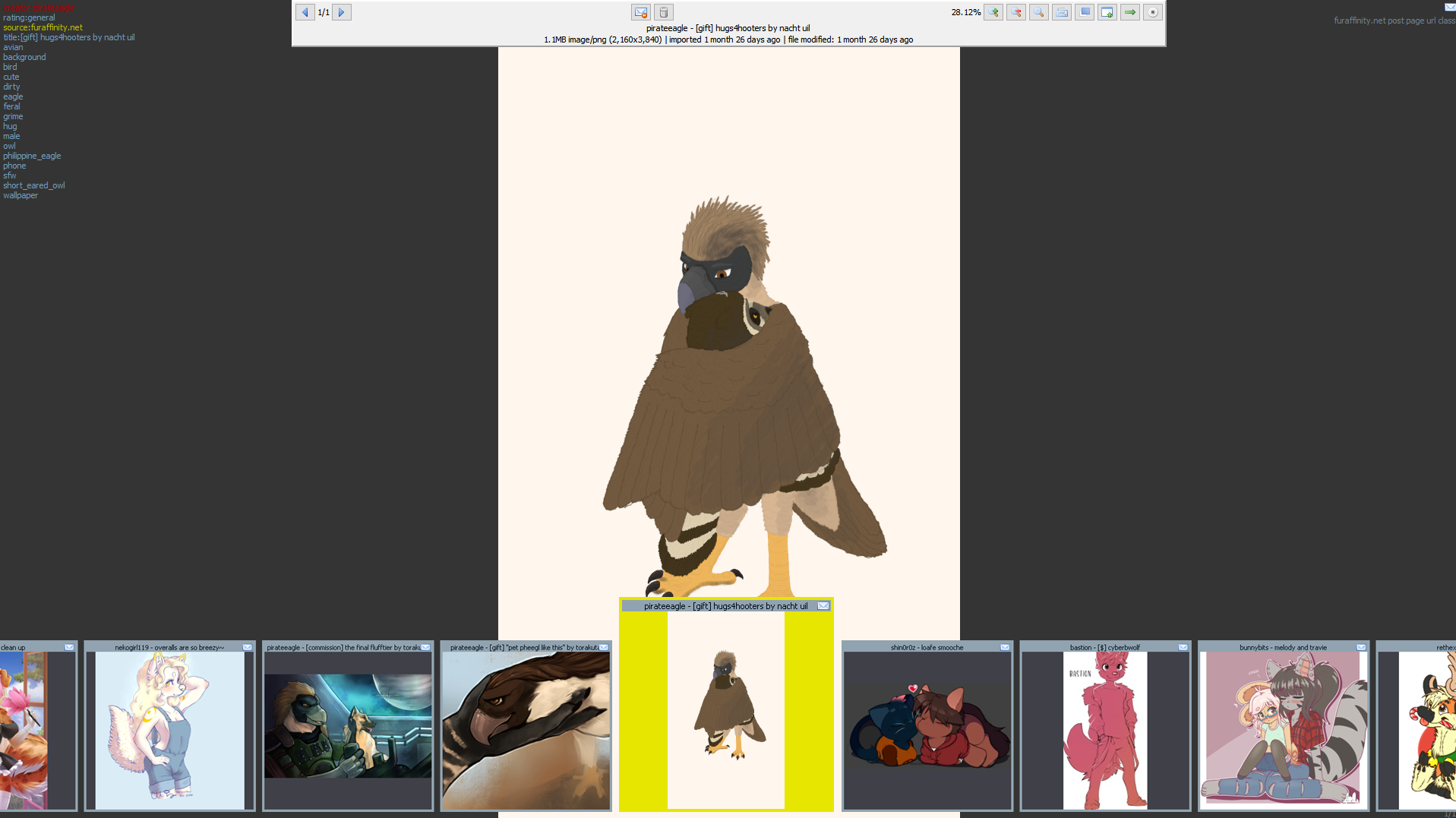Click the viewer title 'pirateeagle - [gift] hugs4hooters'
The width and height of the screenshot is (1456, 818).
pyautogui.click(x=728, y=28)
